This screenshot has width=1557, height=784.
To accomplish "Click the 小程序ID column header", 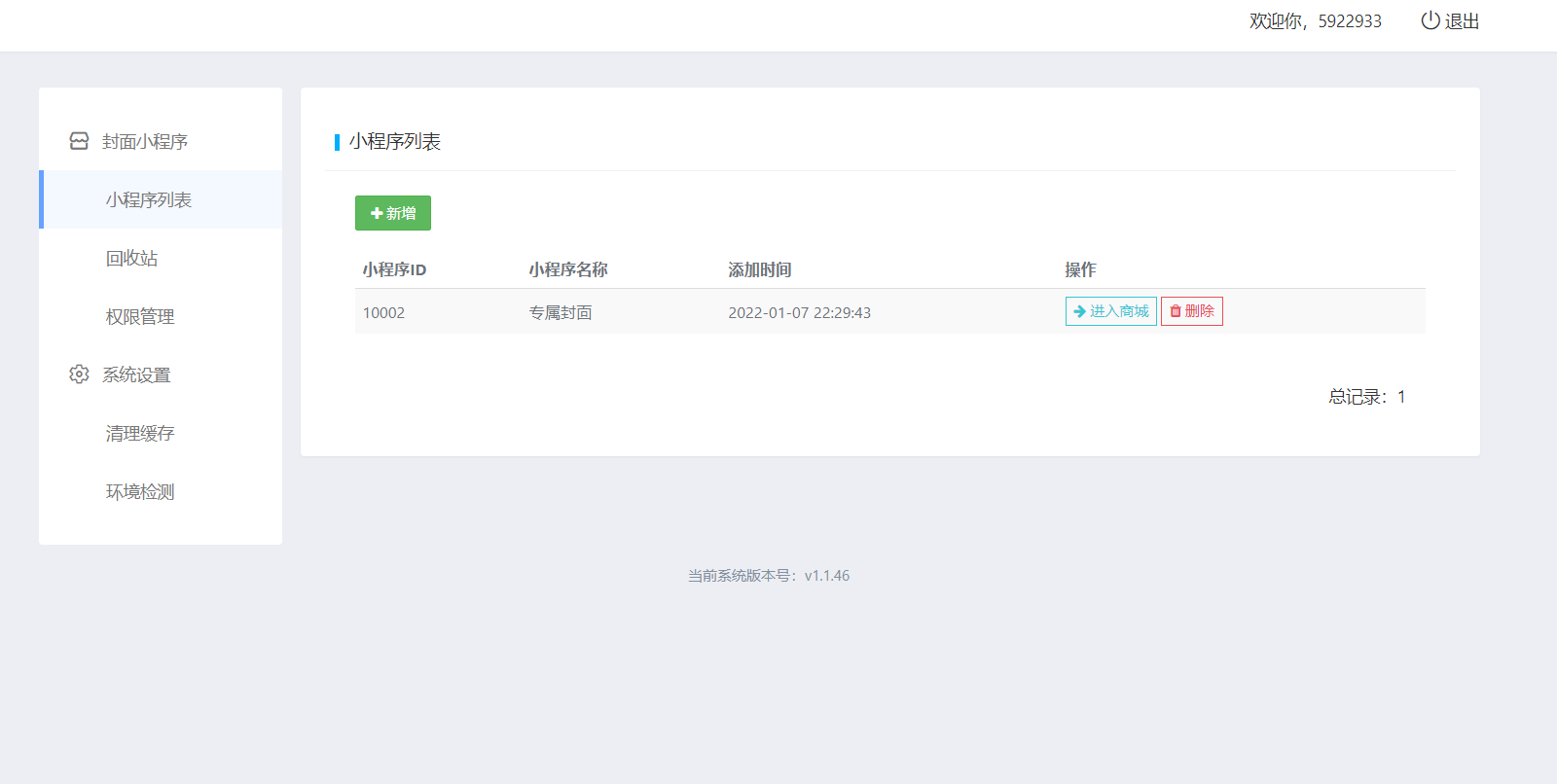I will pos(394,269).
